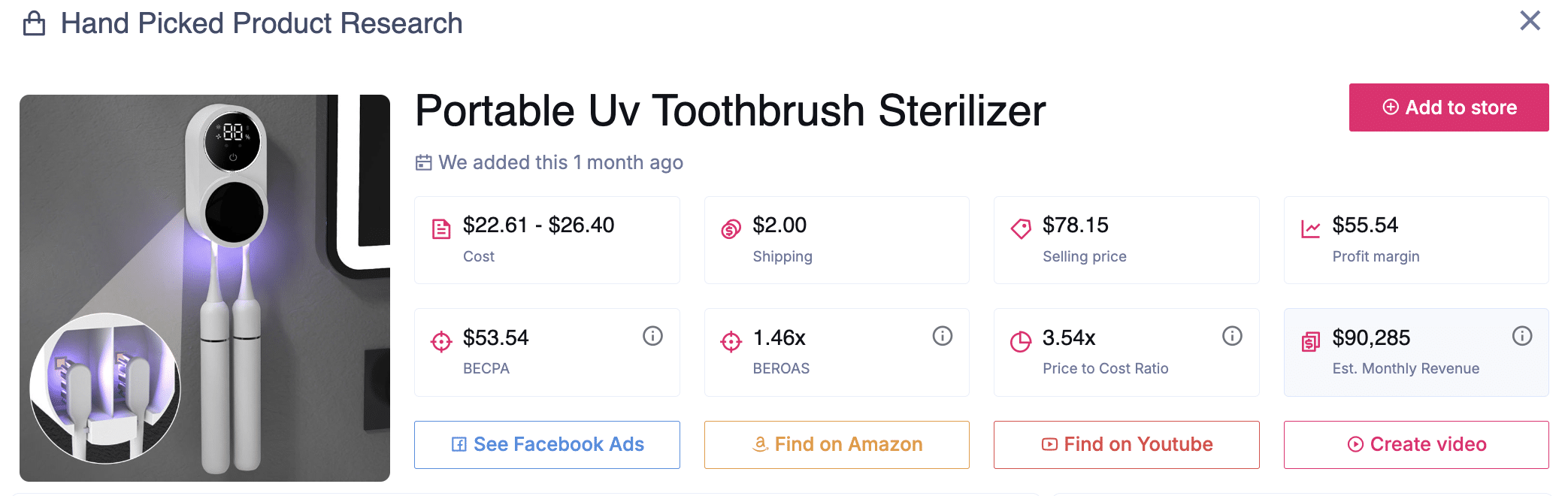Click the shopping bag icon in header
Image resolution: width=1568 pixels, height=496 pixels.
(34, 23)
